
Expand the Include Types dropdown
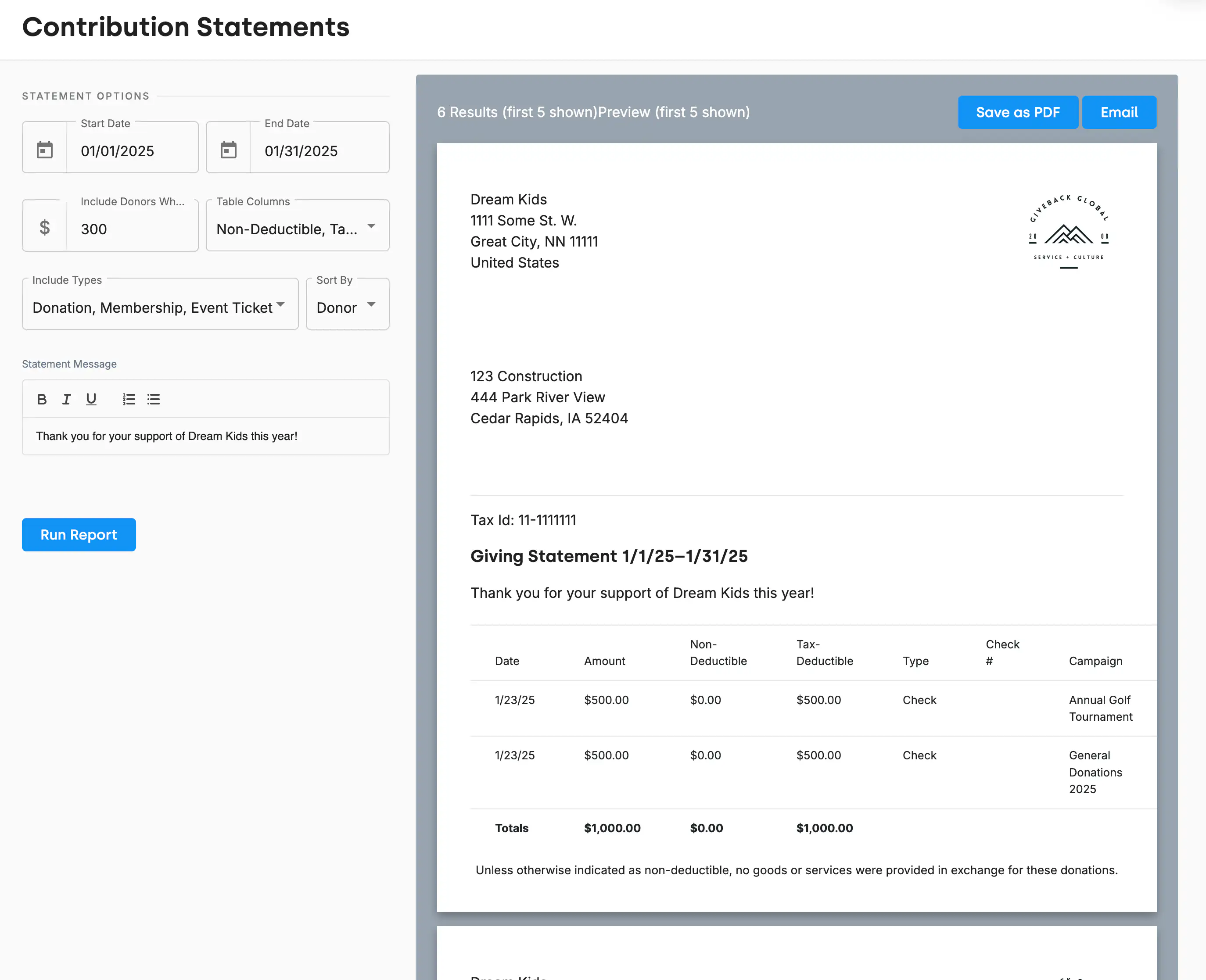(160, 307)
